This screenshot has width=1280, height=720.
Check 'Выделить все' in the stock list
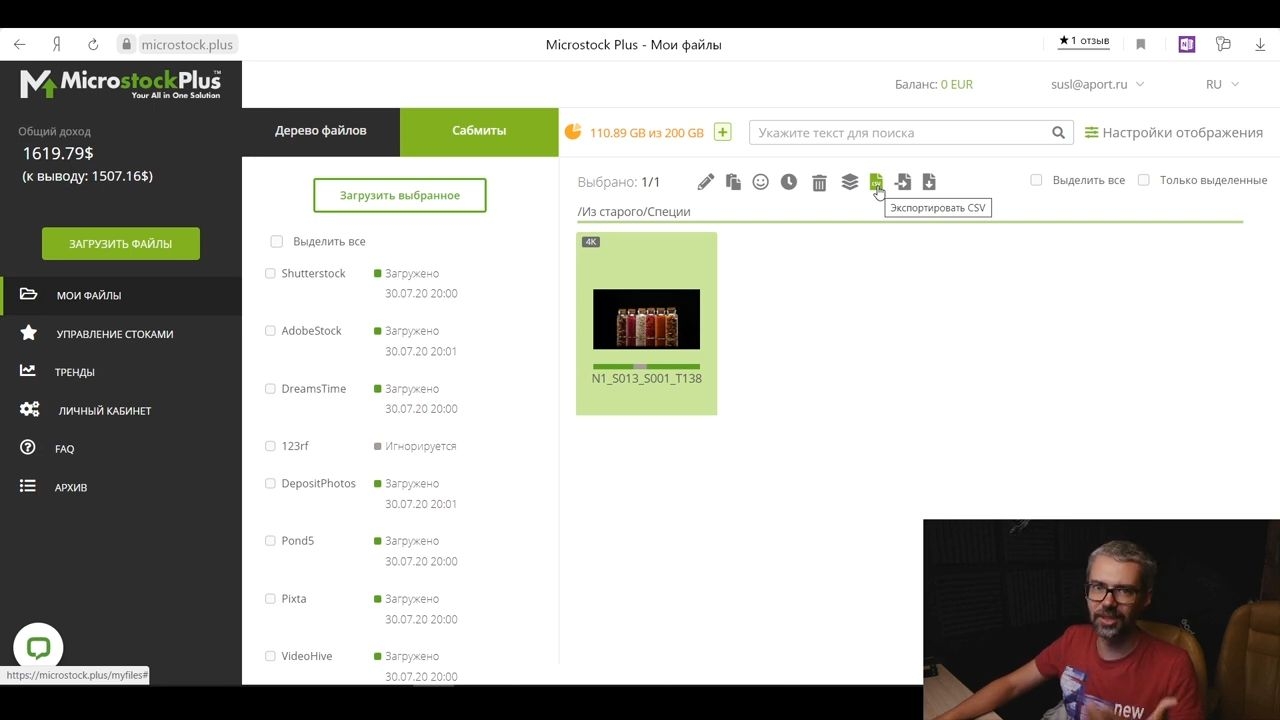[x=277, y=241]
